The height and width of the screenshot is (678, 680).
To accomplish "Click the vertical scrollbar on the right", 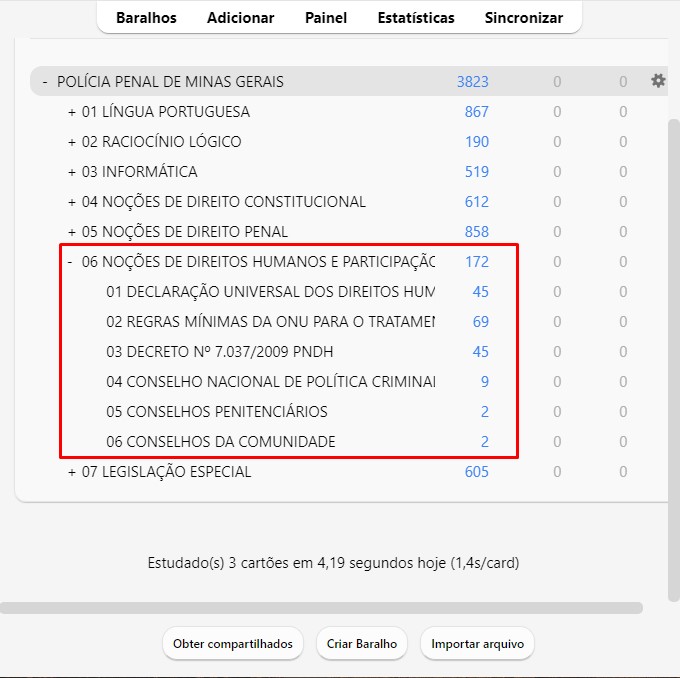I will pos(674,360).
